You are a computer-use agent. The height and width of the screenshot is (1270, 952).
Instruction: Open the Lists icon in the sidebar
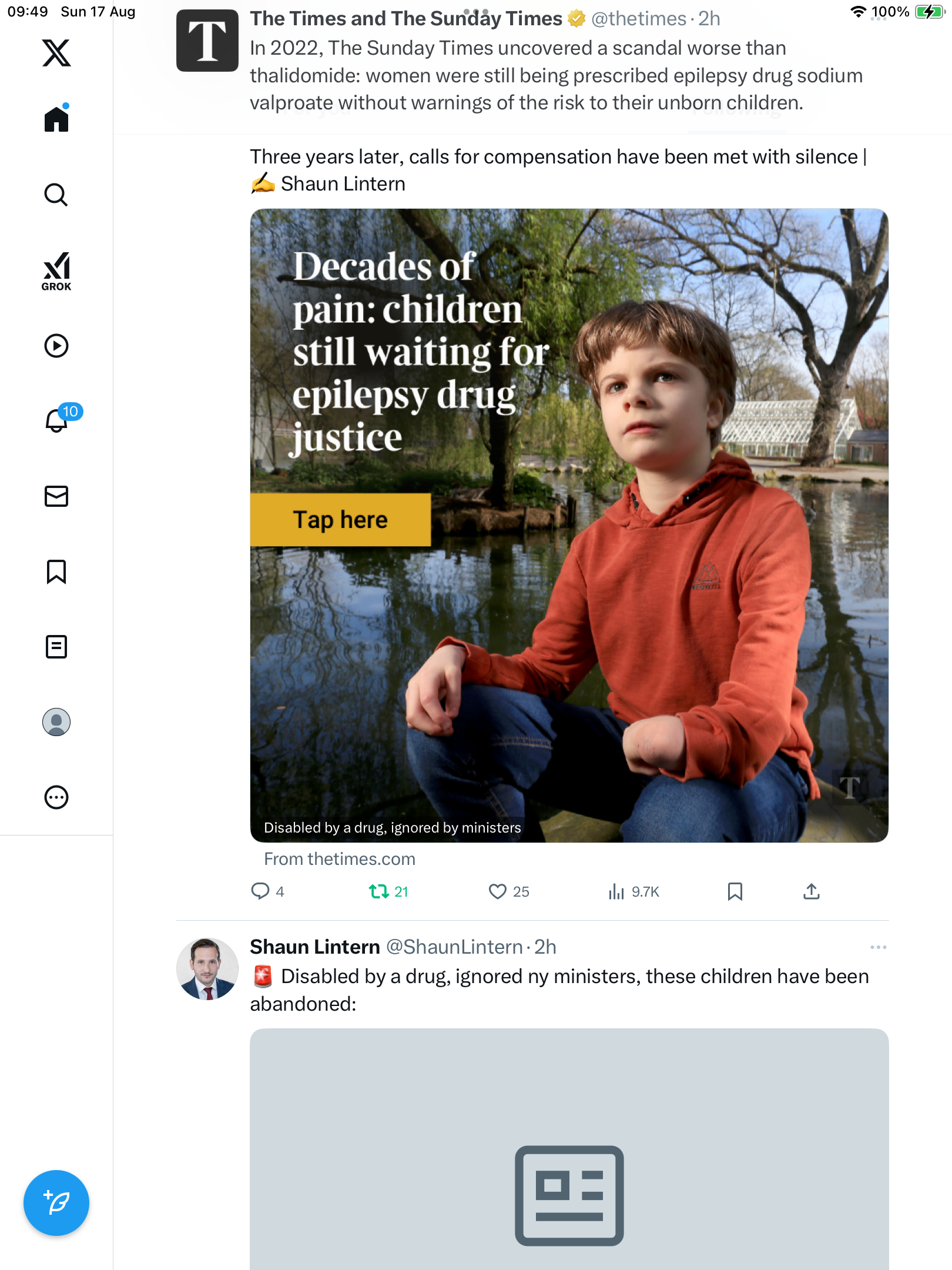[x=56, y=647]
